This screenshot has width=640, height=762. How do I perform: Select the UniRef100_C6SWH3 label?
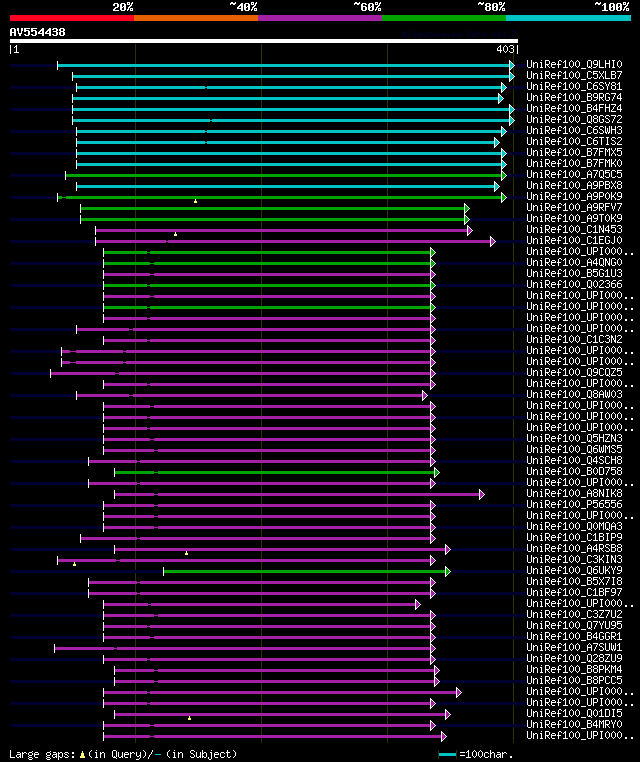(574, 130)
